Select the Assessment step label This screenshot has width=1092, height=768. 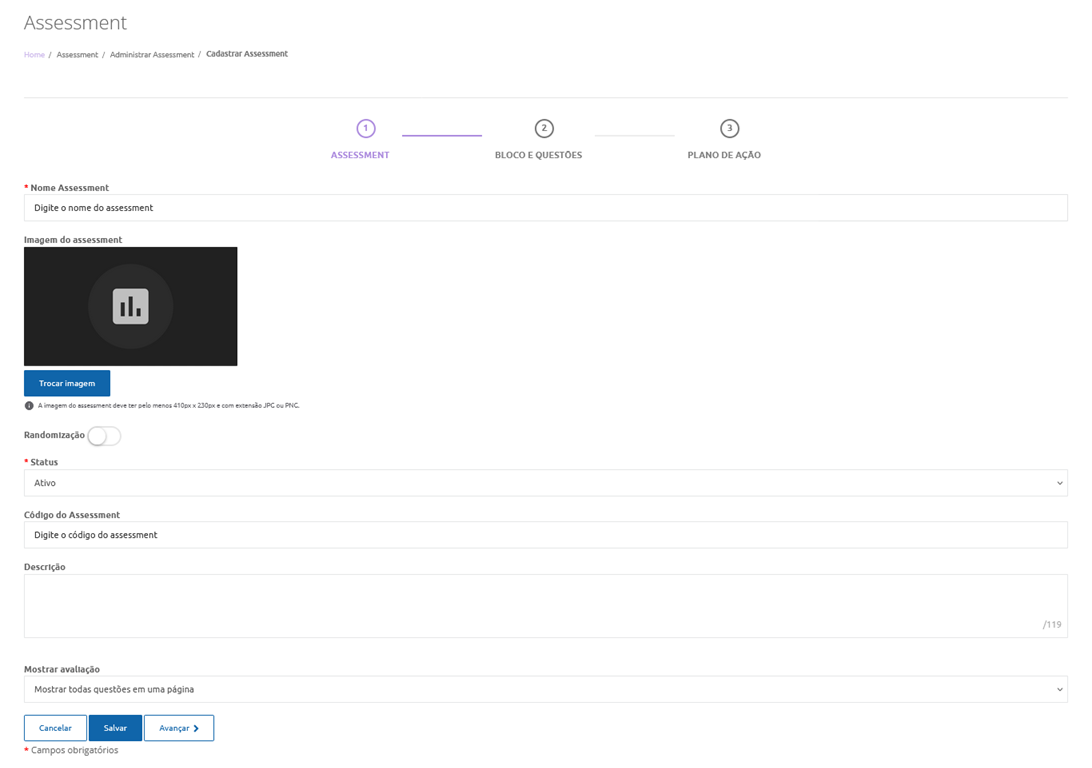point(360,156)
